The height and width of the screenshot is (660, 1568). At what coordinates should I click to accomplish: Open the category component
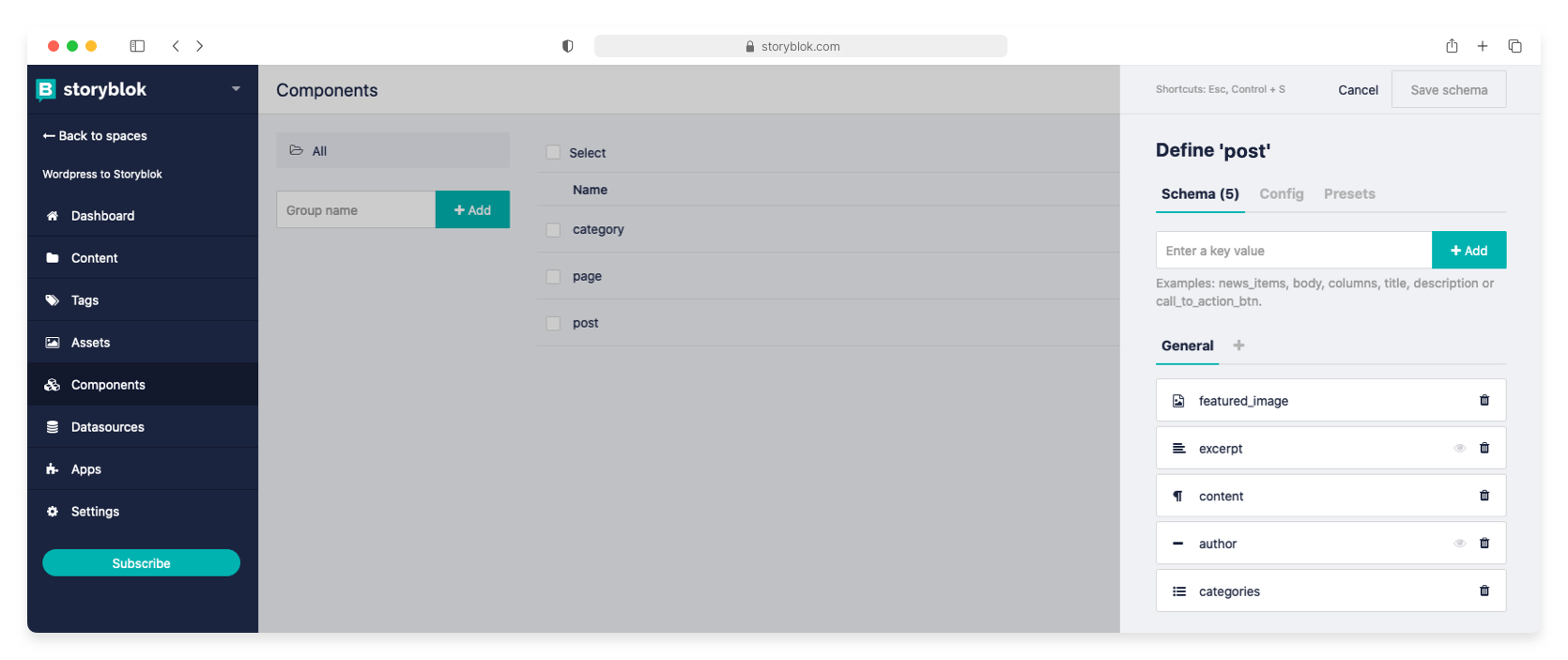coord(598,229)
